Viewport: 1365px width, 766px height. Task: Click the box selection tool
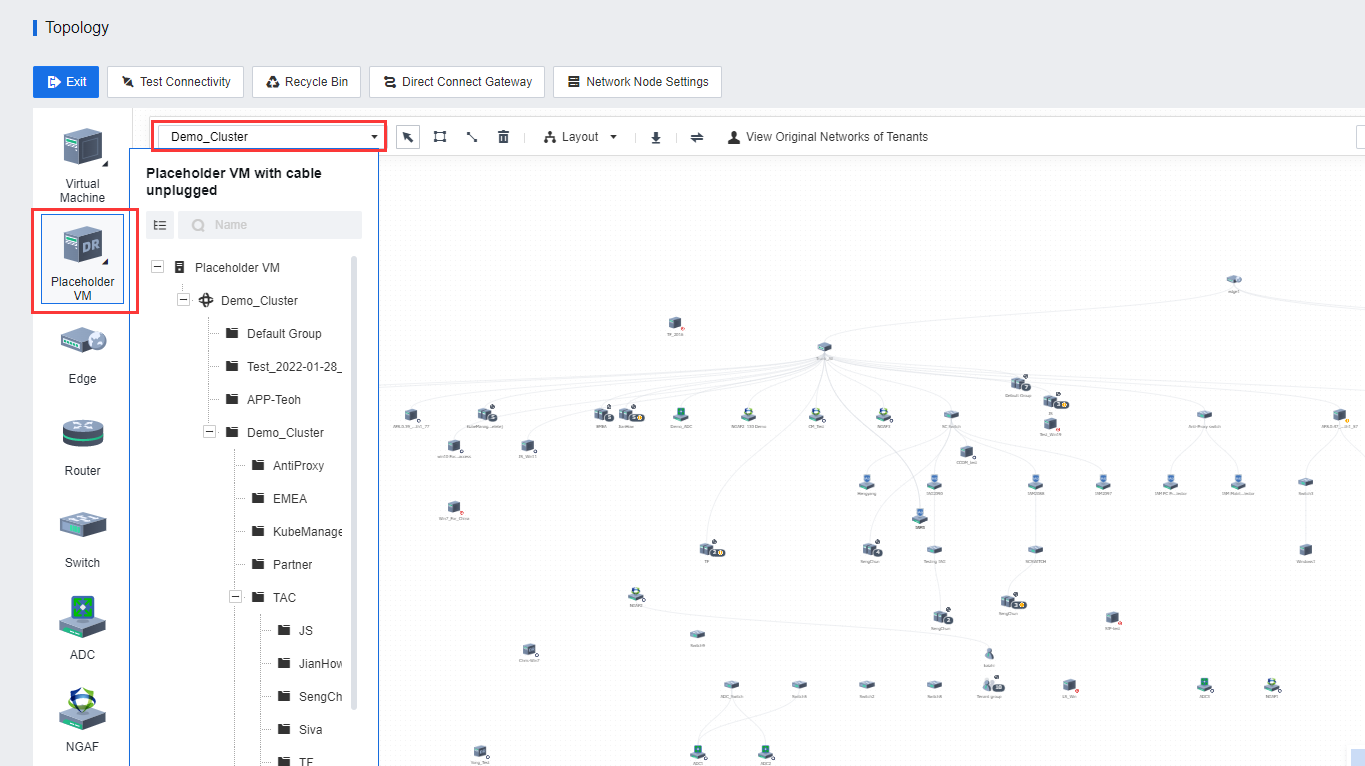[440, 137]
